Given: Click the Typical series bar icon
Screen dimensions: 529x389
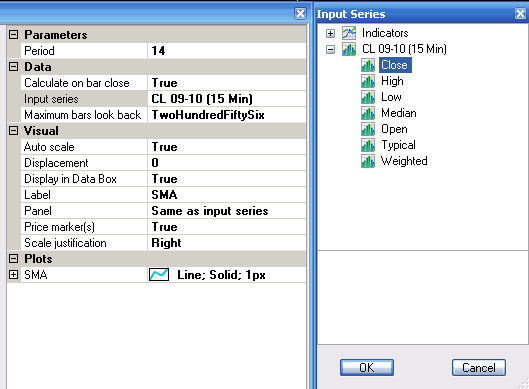Looking at the screenshot, I should point(368,145).
